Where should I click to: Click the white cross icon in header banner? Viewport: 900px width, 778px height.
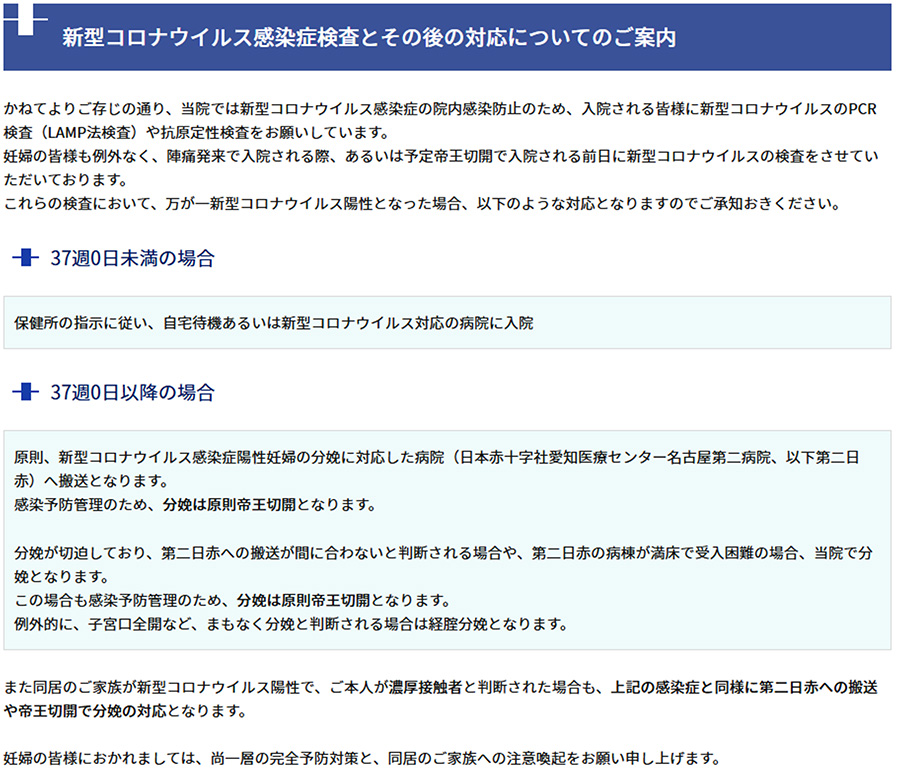pos(33,22)
